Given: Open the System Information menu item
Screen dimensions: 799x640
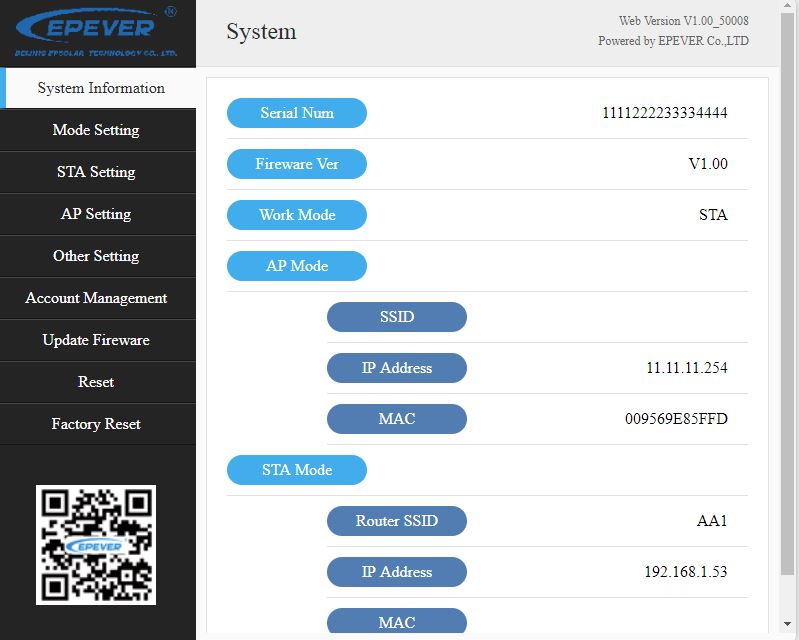Looking at the screenshot, I should (x=100, y=88).
